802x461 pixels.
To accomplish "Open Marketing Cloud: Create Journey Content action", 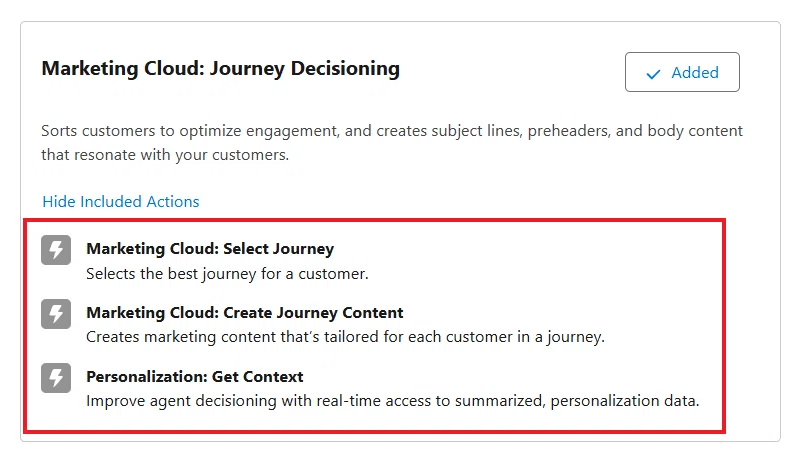I will point(244,313).
